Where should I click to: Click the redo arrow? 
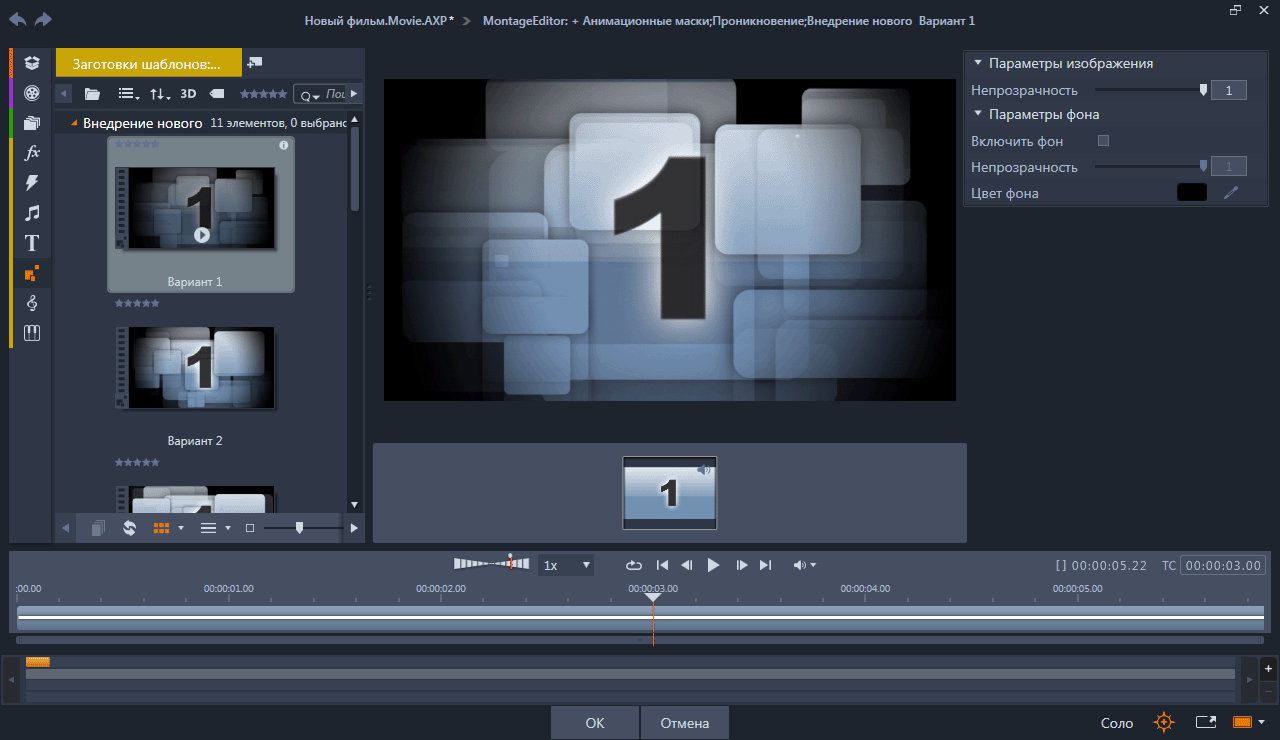point(42,20)
